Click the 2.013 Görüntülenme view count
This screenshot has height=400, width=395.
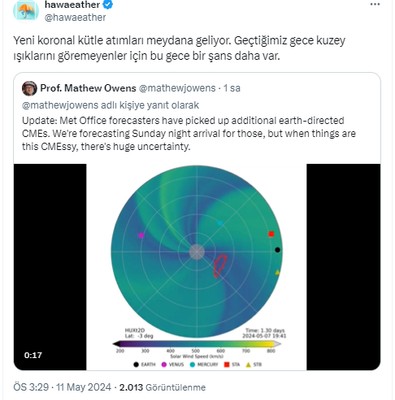[163, 387]
